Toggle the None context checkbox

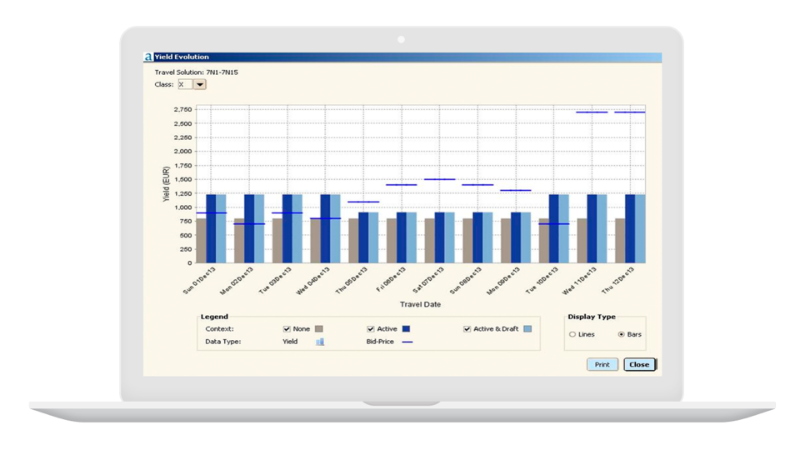tap(287, 328)
